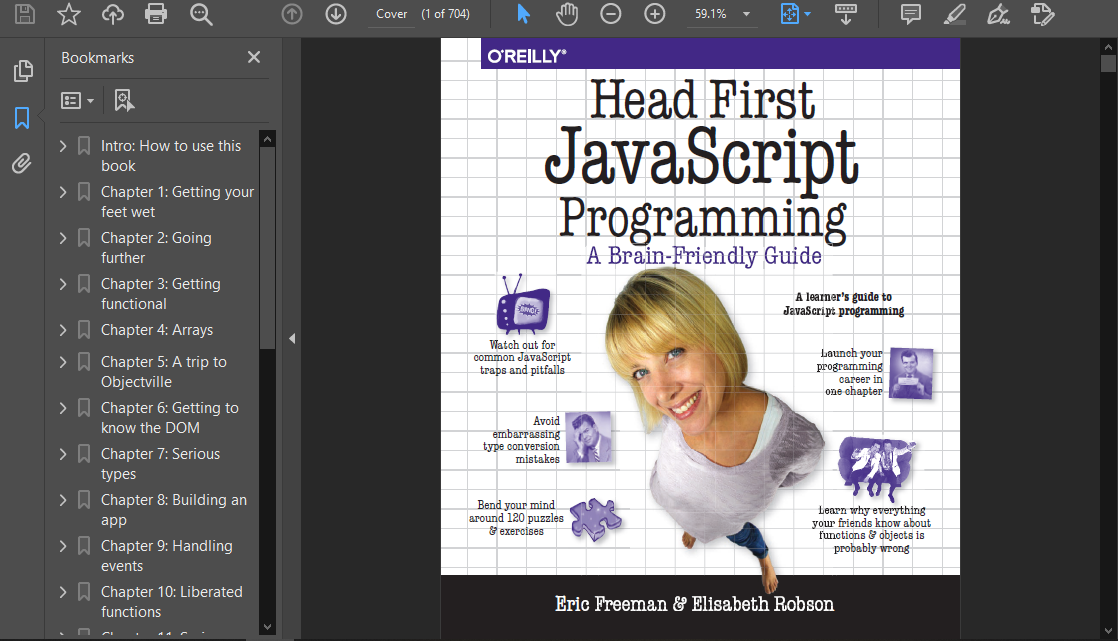Open the page fit options dropdown arrow
Image resolution: width=1118 pixels, height=641 pixels.
(x=808, y=14)
